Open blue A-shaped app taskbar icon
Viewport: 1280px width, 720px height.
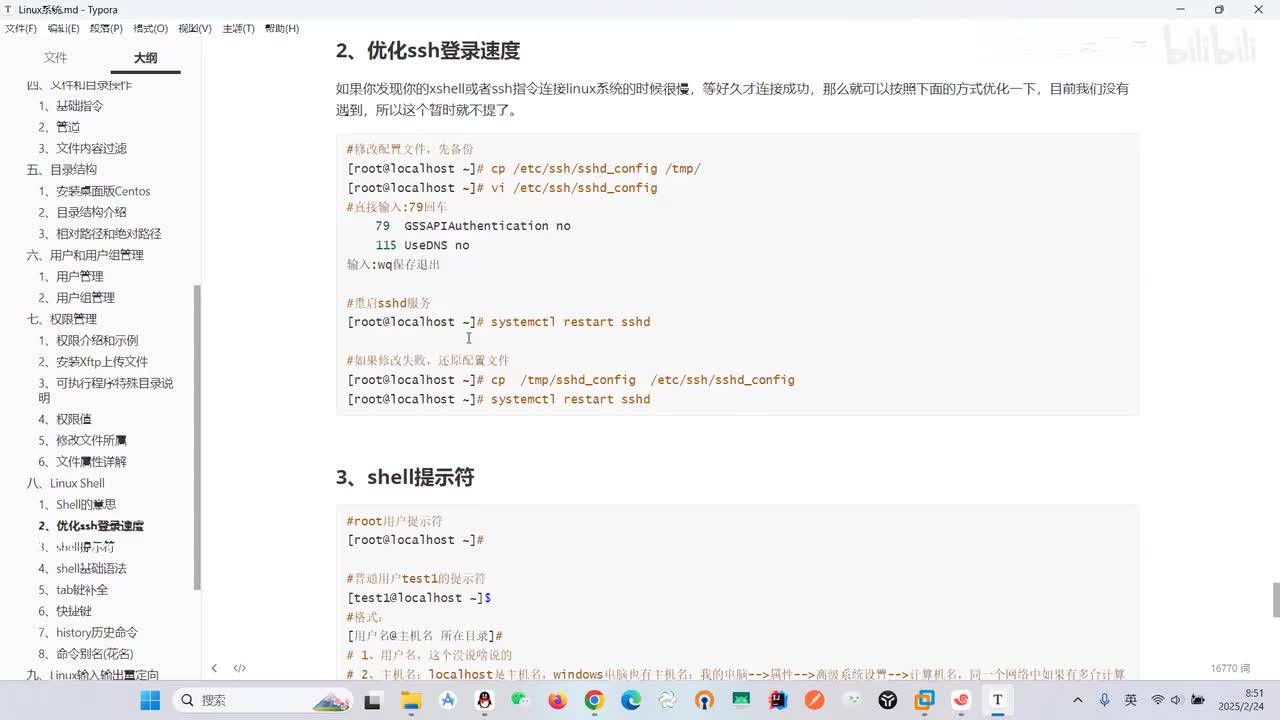click(x=448, y=701)
